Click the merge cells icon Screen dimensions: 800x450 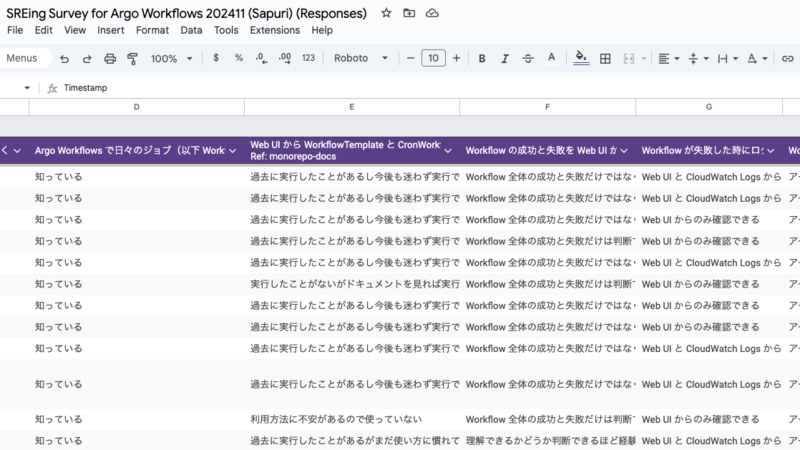[629, 59]
